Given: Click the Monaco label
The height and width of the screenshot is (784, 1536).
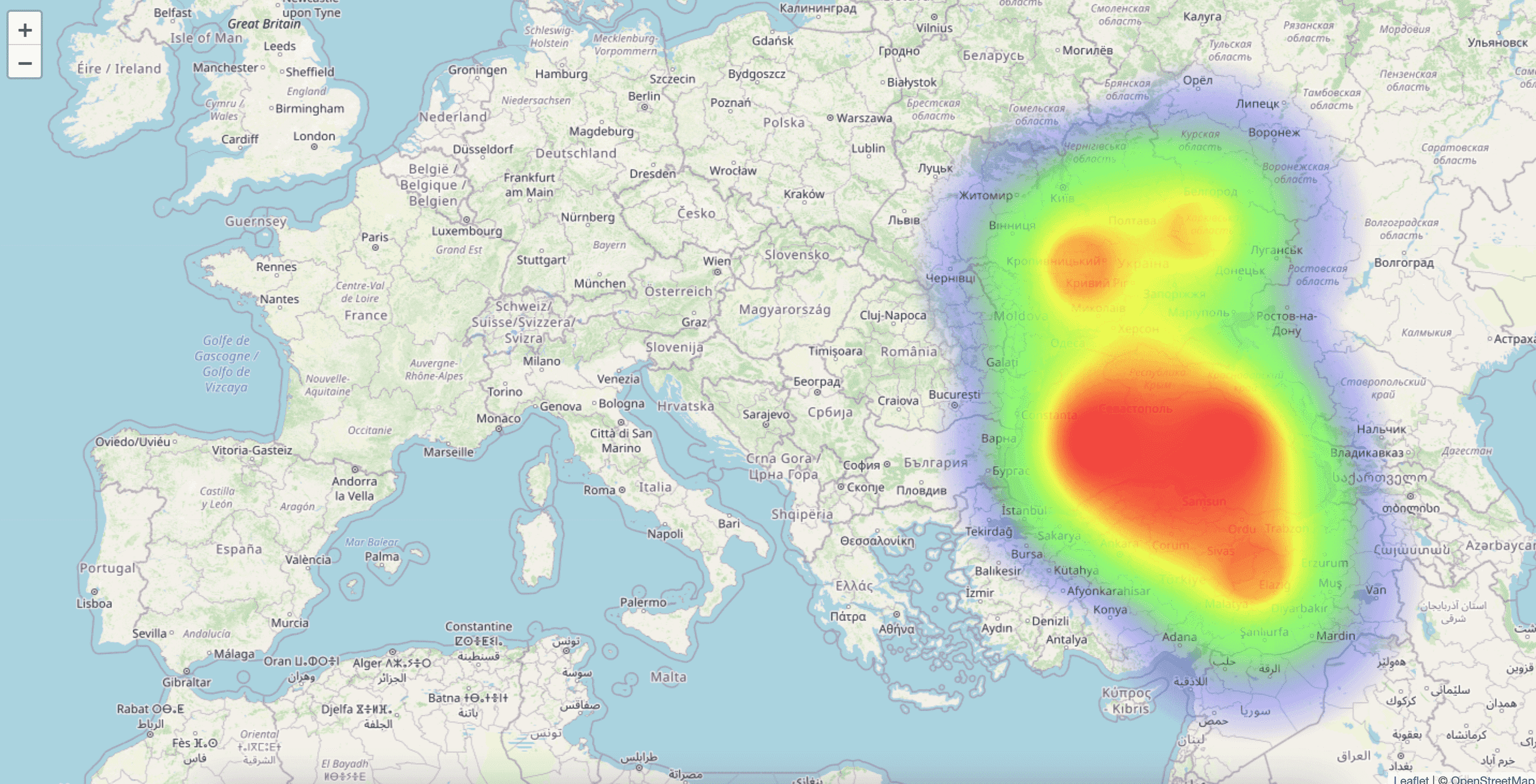Looking at the screenshot, I should (498, 418).
